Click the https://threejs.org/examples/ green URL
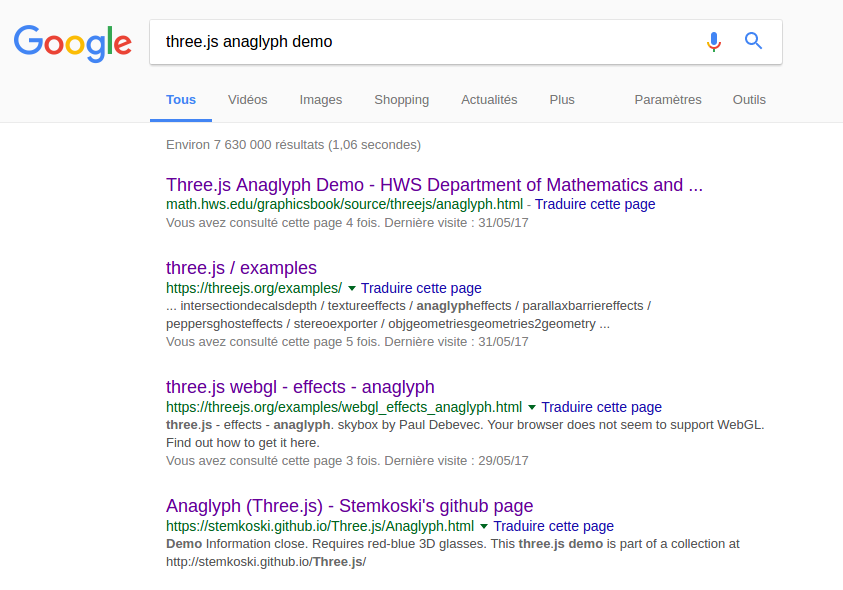The image size is (843, 590). [254, 288]
